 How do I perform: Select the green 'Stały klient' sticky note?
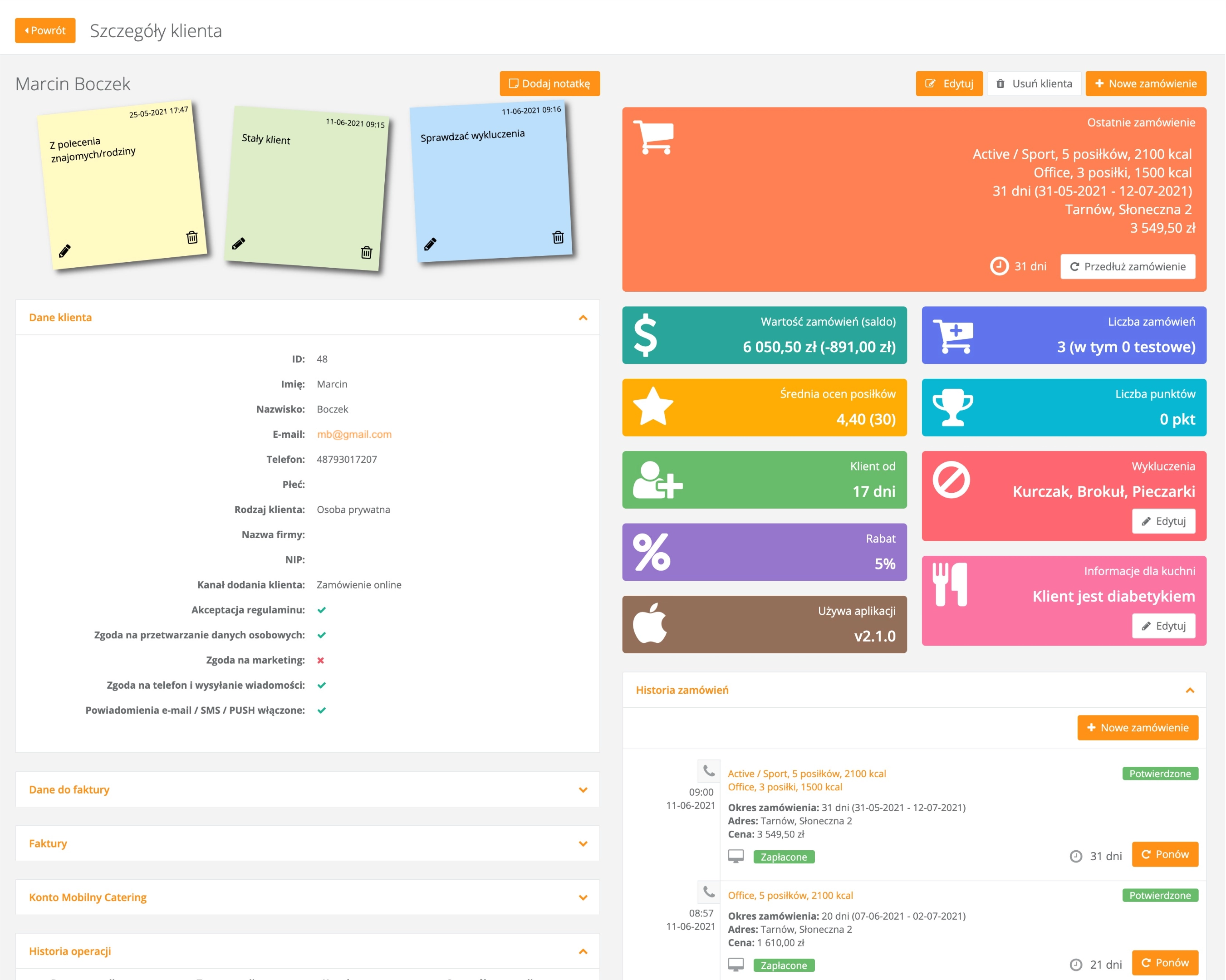coord(307,188)
